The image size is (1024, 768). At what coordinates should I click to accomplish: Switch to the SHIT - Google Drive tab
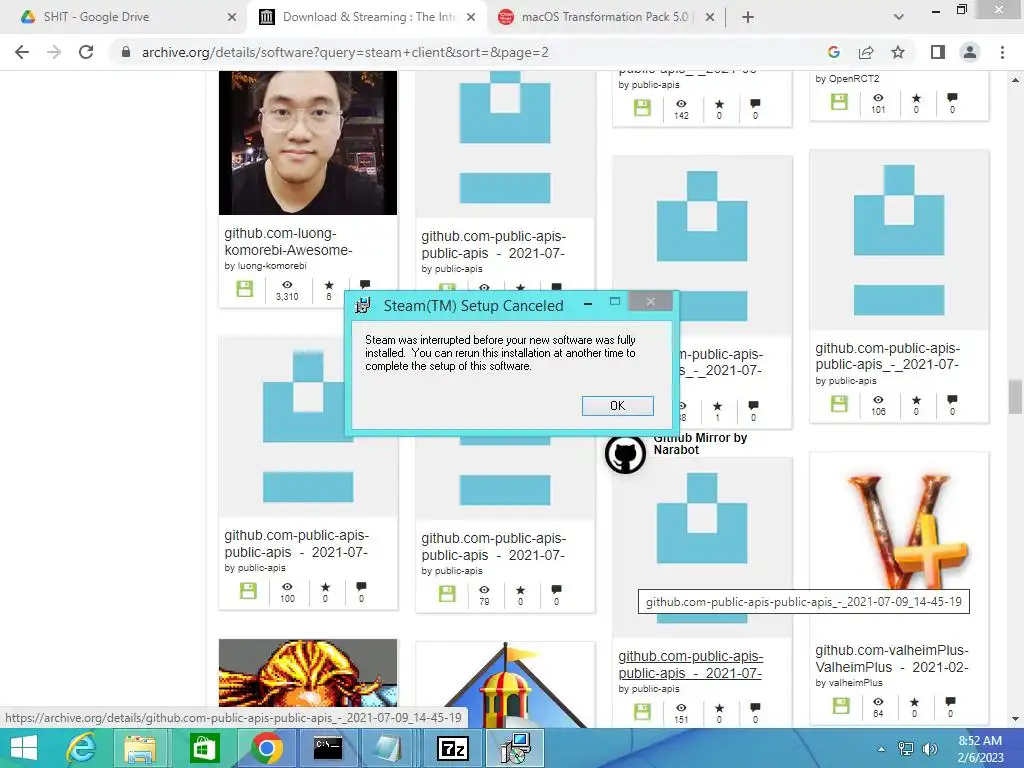97,17
